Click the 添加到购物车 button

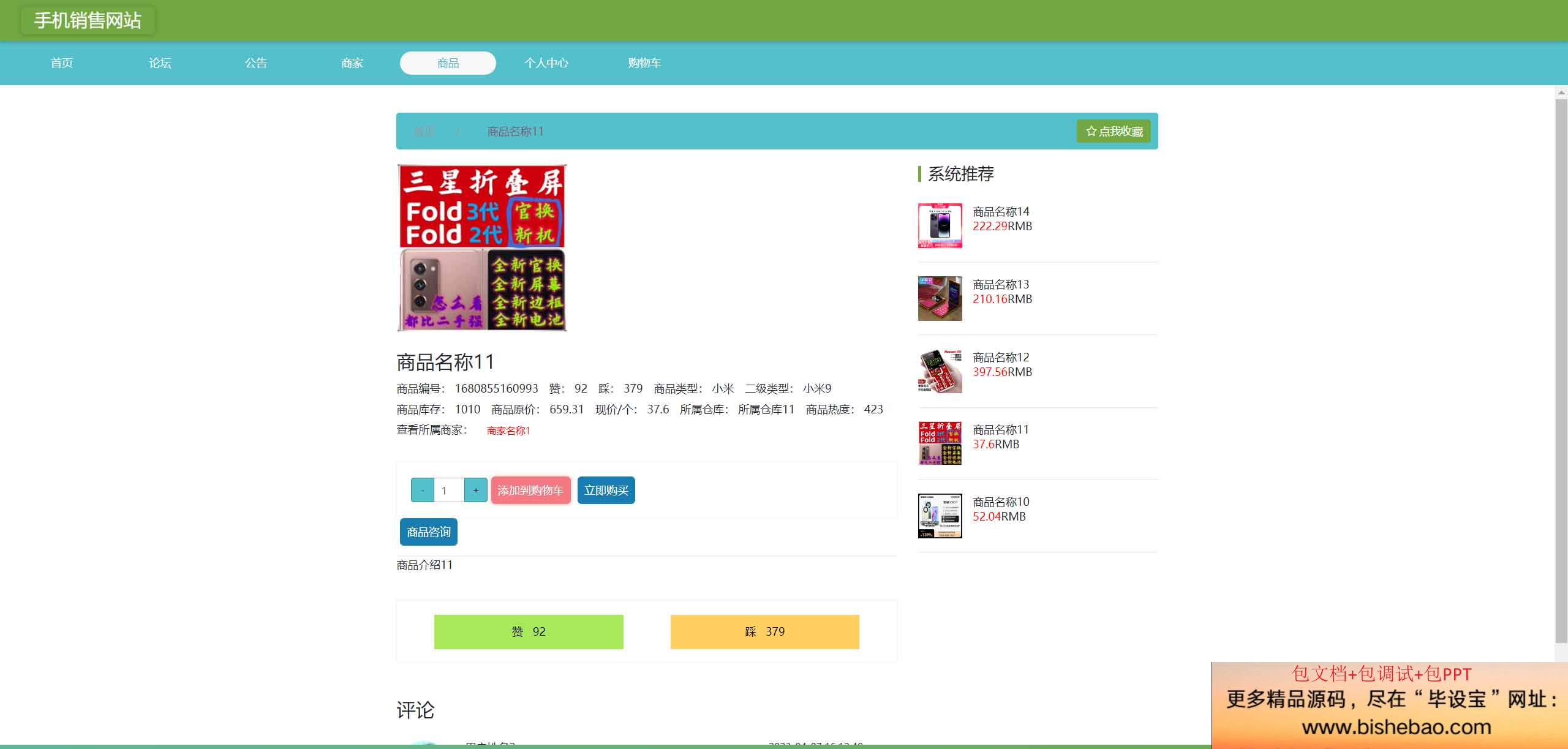coord(530,490)
